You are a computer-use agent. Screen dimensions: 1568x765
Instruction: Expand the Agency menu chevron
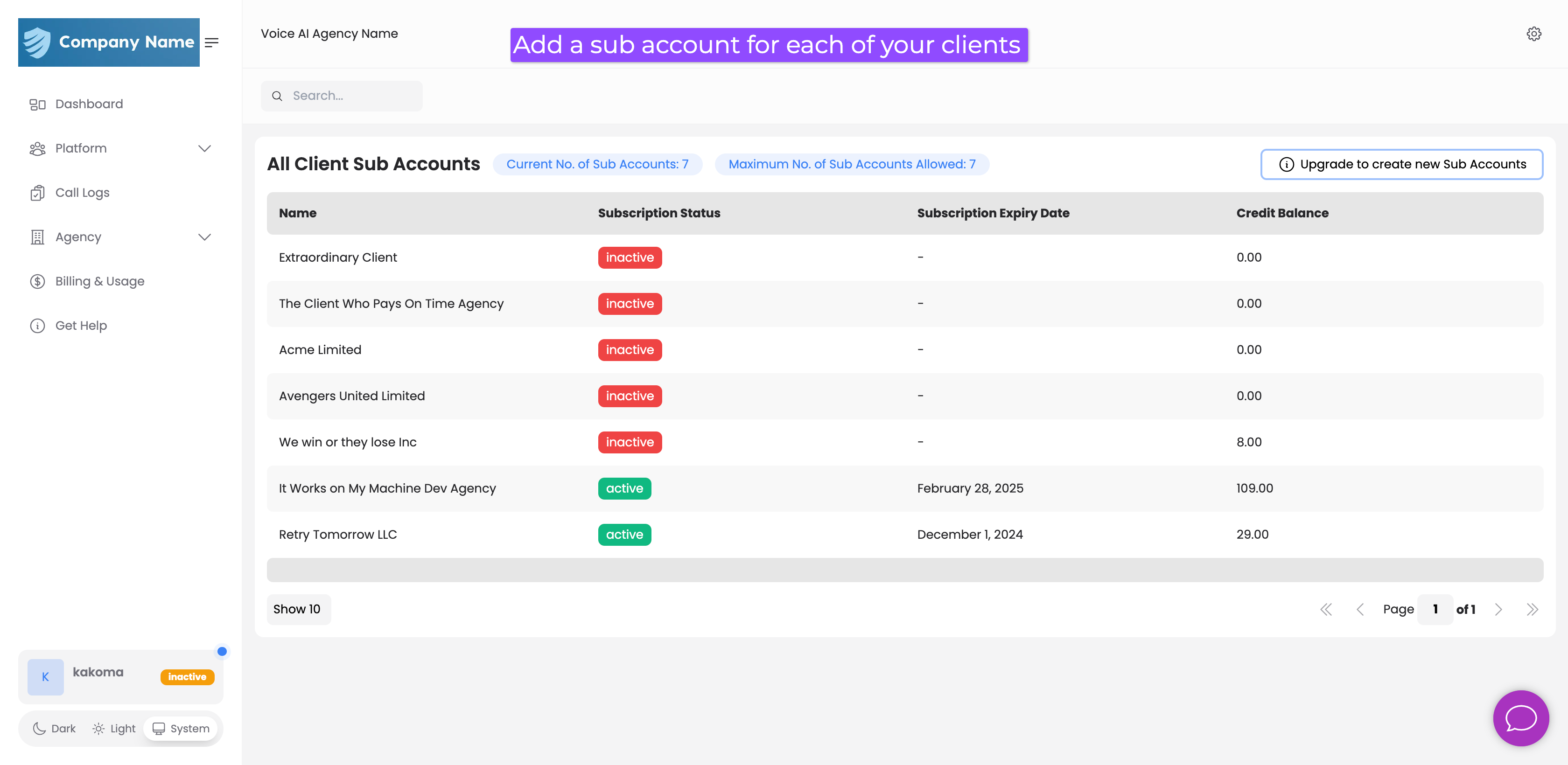[x=204, y=237]
